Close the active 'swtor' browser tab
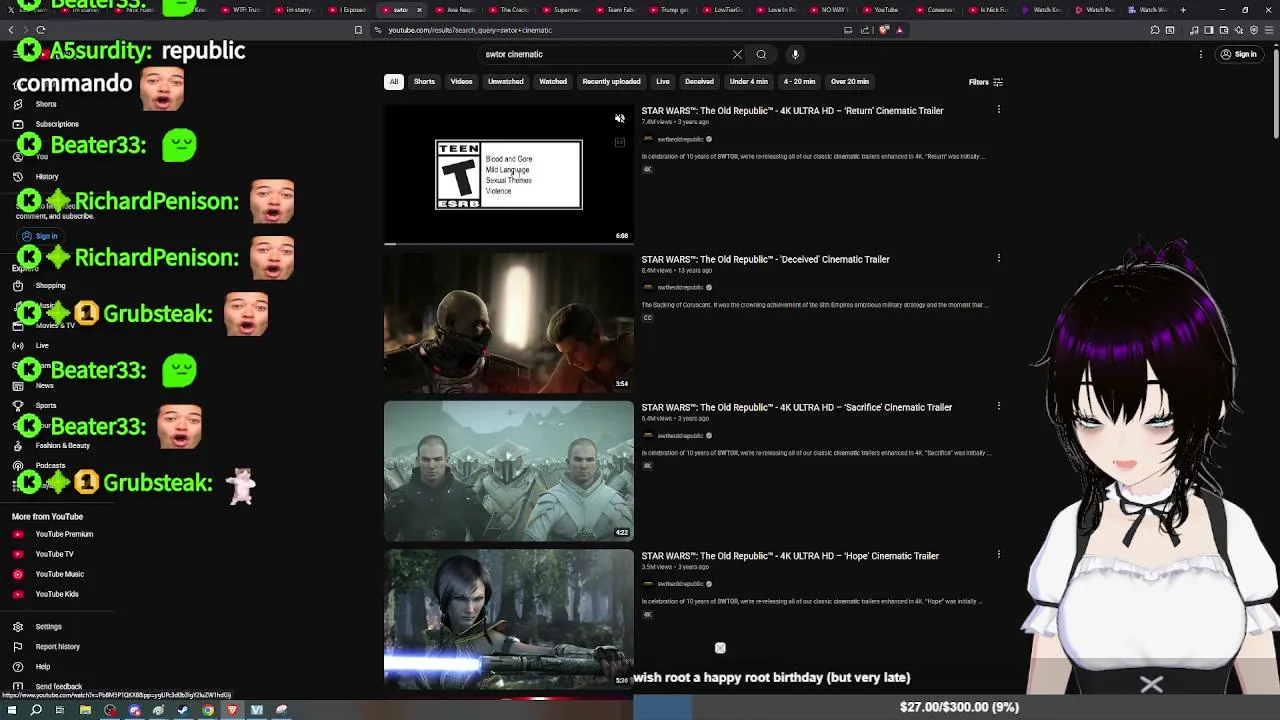The height and width of the screenshot is (720, 1280). [419, 10]
